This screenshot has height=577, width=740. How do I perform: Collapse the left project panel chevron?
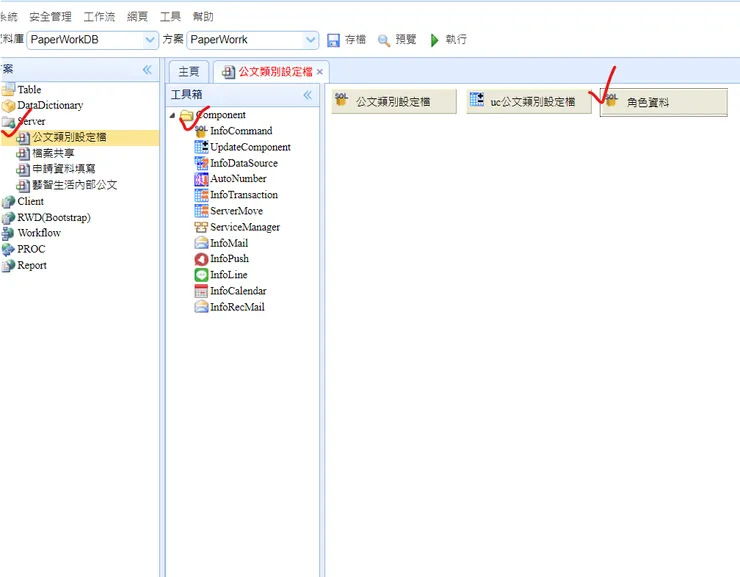click(x=147, y=70)
